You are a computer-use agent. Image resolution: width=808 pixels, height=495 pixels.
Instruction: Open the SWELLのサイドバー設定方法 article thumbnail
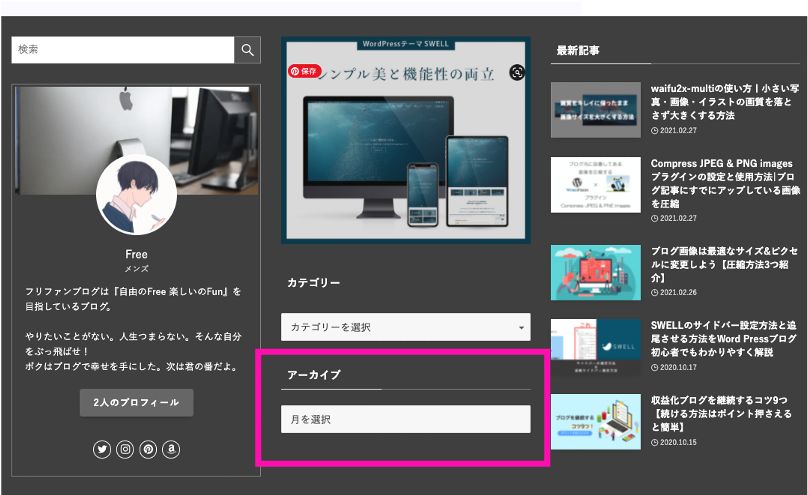(596, 347)
